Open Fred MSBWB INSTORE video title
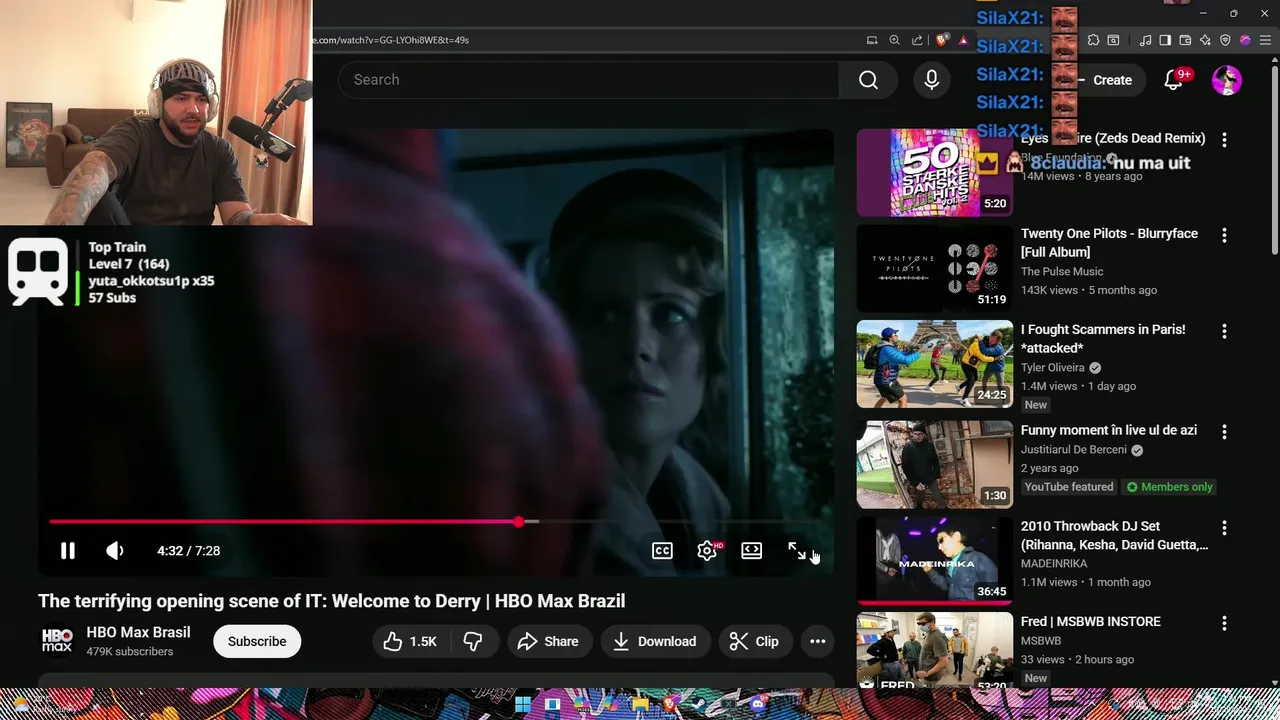Screen dimensions: 1280x720 [1091, 622]
